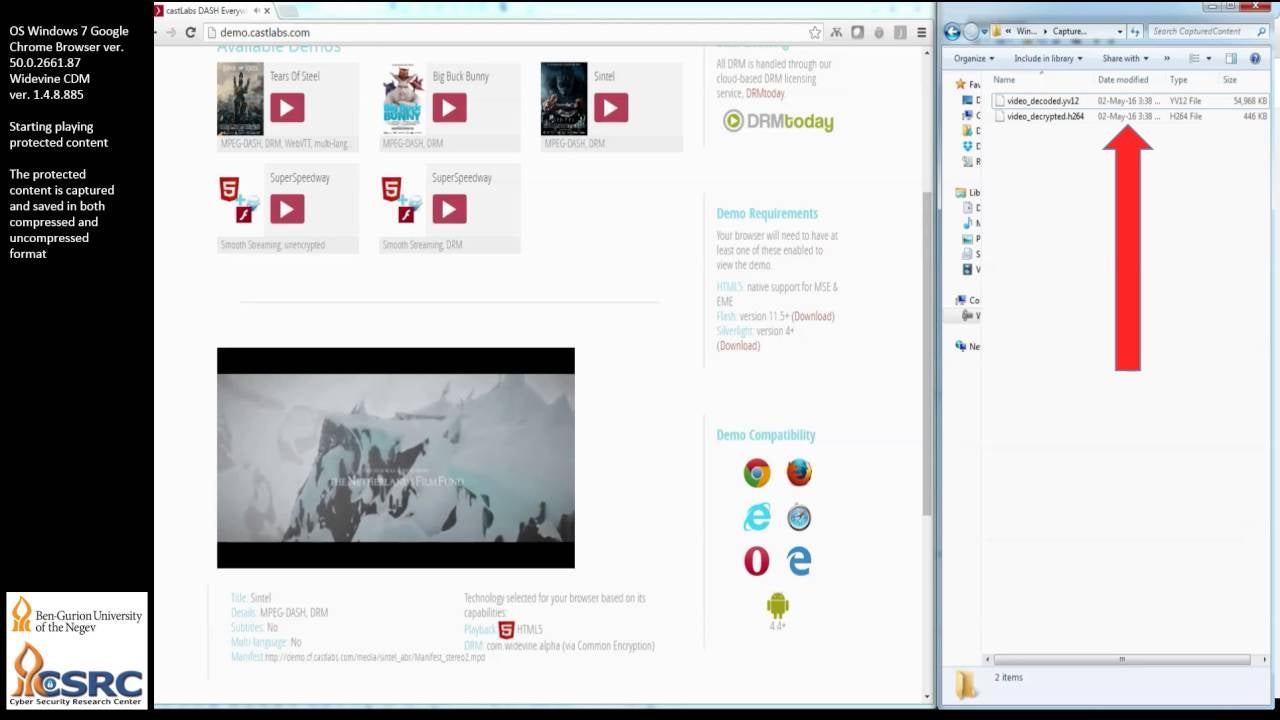Play the Tears Of Steel demo
Viewport: 1280px width, 720px height.
(287, 108)
